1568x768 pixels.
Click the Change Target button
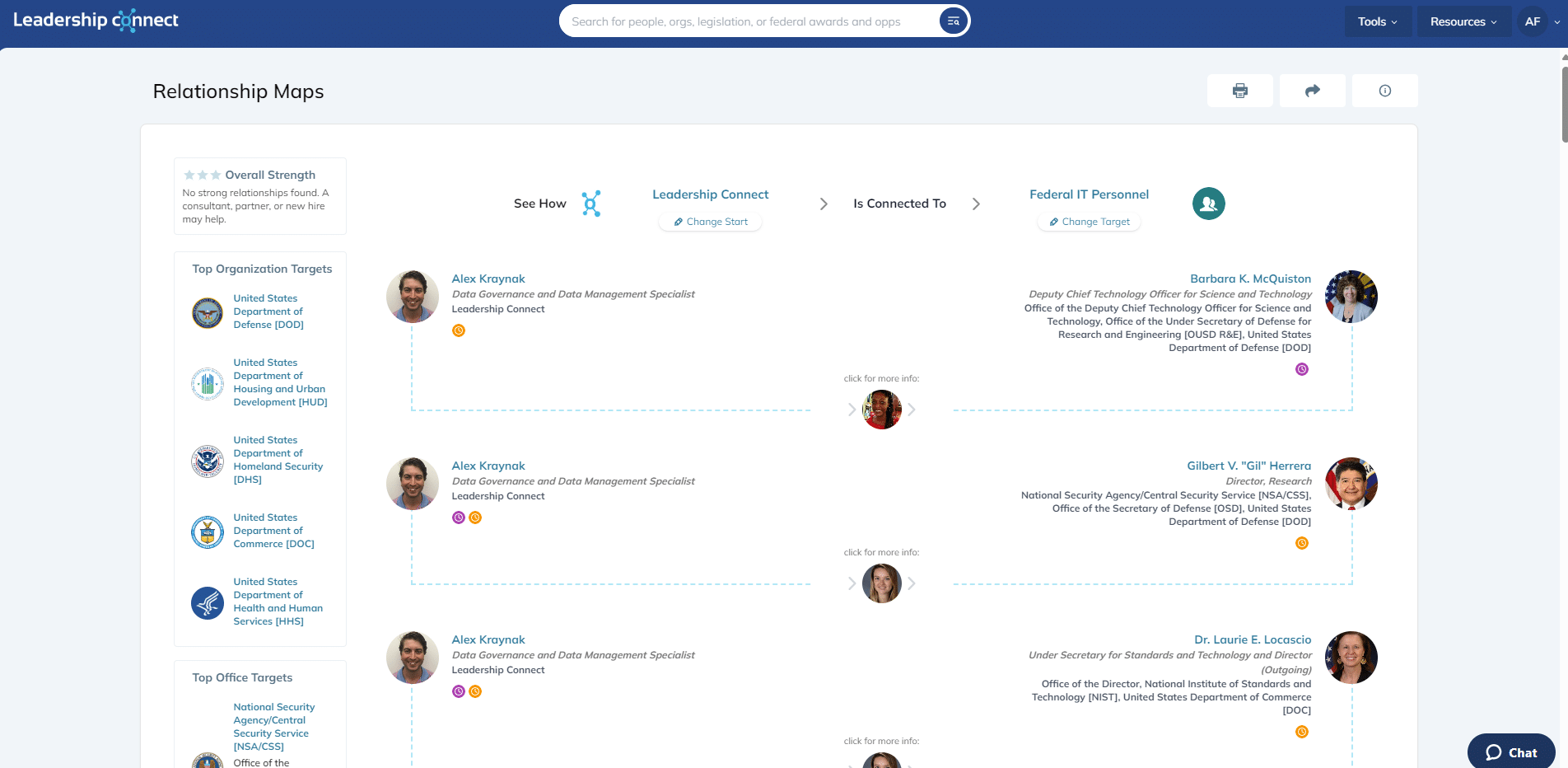(x=1089, y=222)
